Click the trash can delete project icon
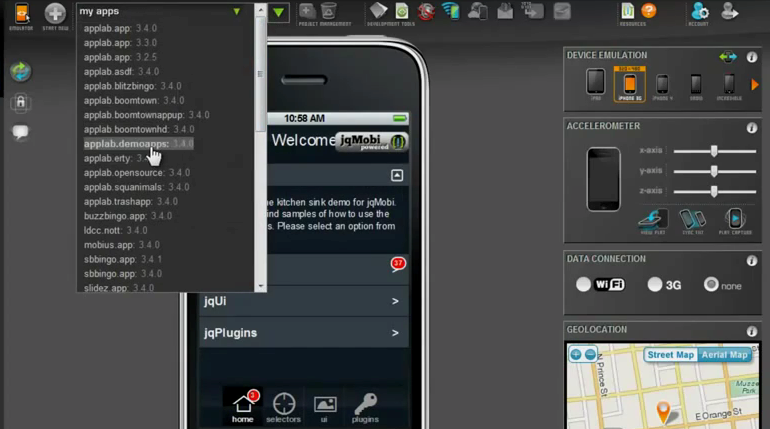This screenshot has height=429, width=770. click(329, 11)
